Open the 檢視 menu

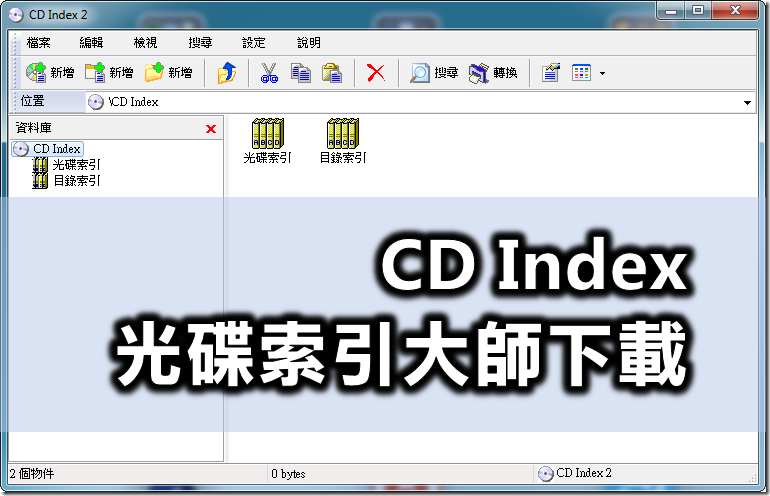coord(145,43)
